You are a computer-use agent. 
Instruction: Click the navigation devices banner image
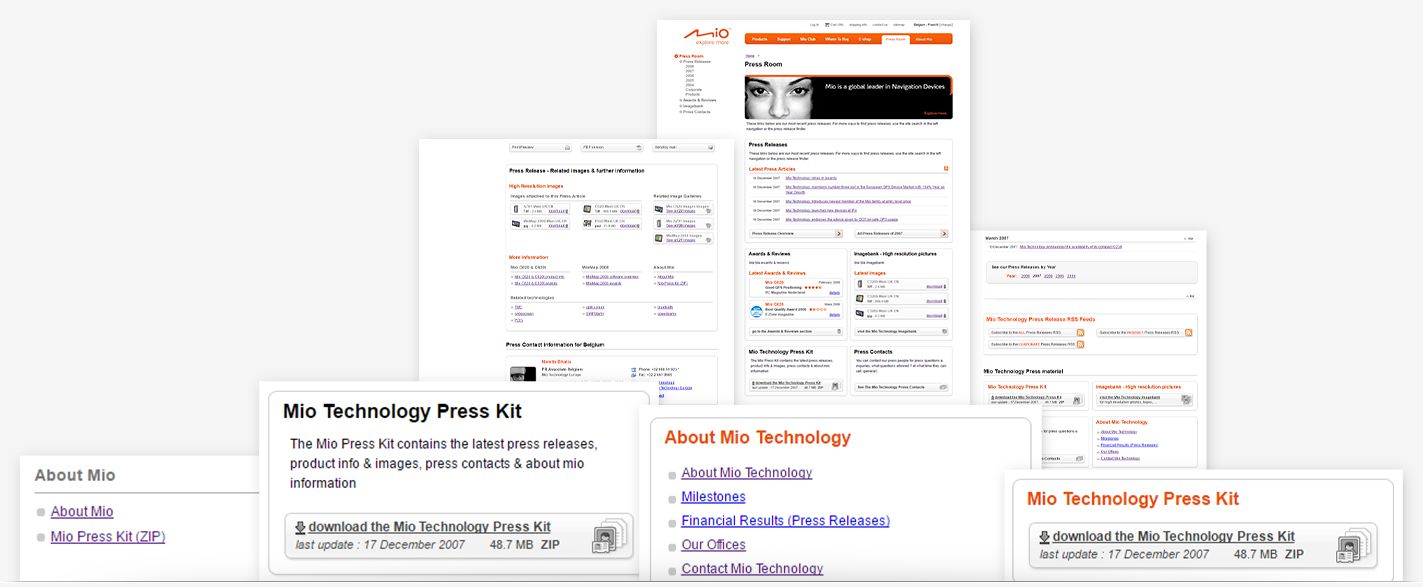point(848,97)
